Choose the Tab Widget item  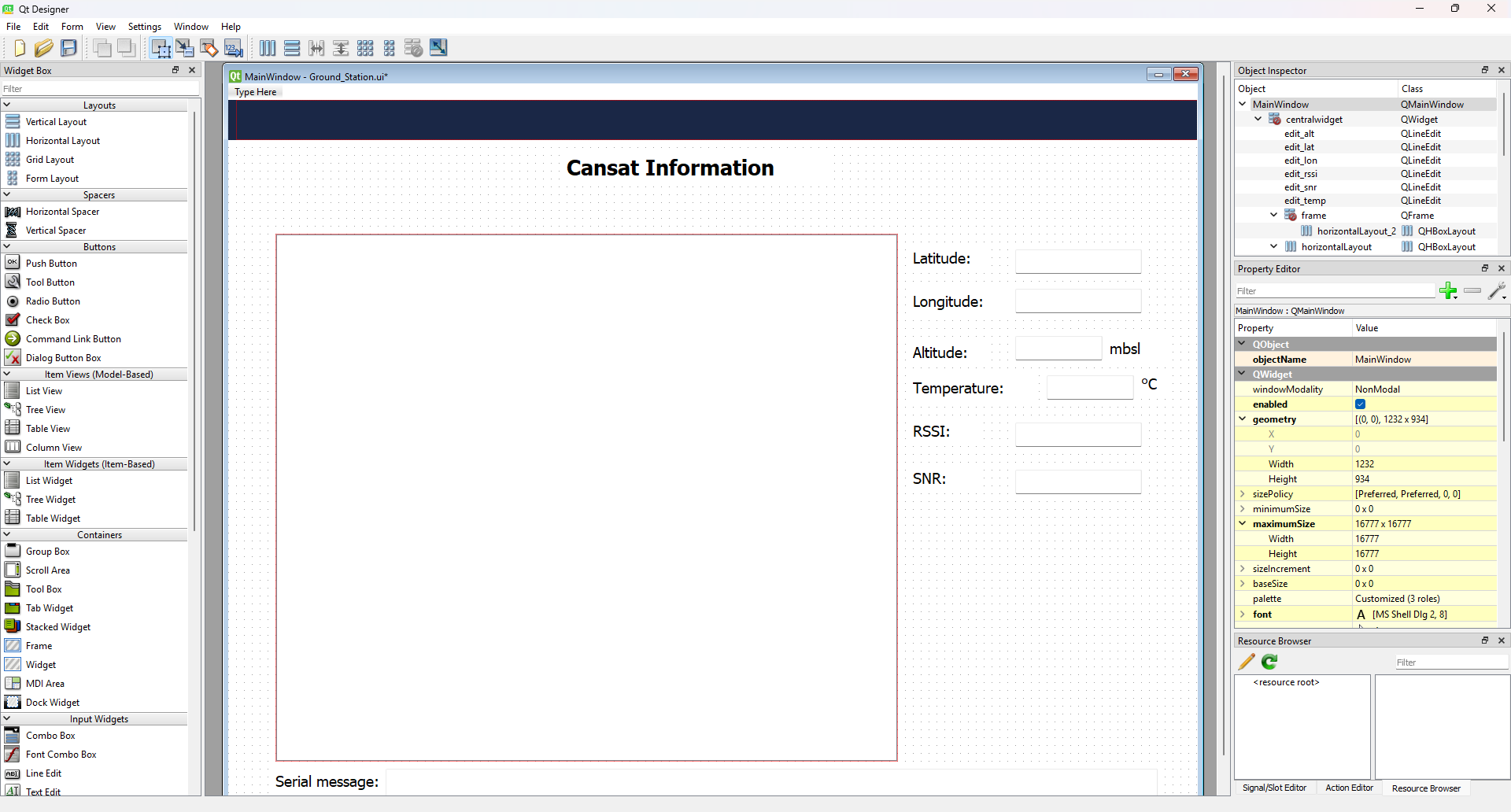point(50,608)
